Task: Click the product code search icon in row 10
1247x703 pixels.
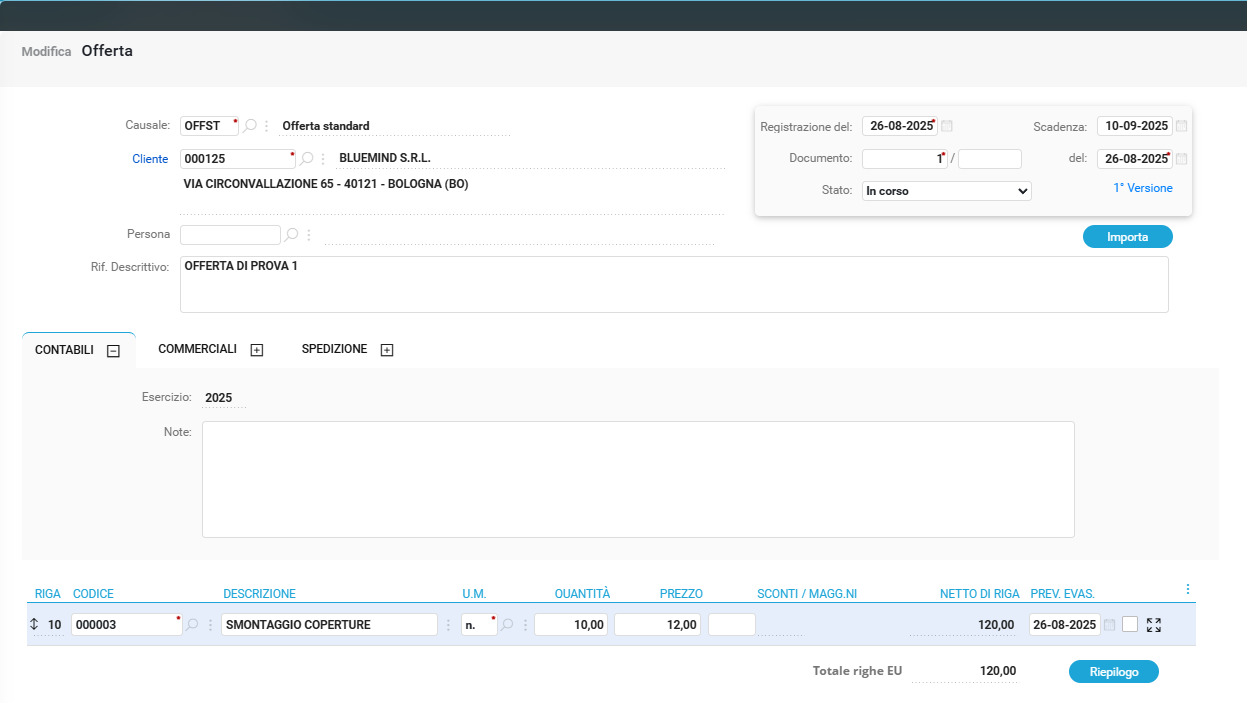Action: pyautogui.click(x=192, y=625)
